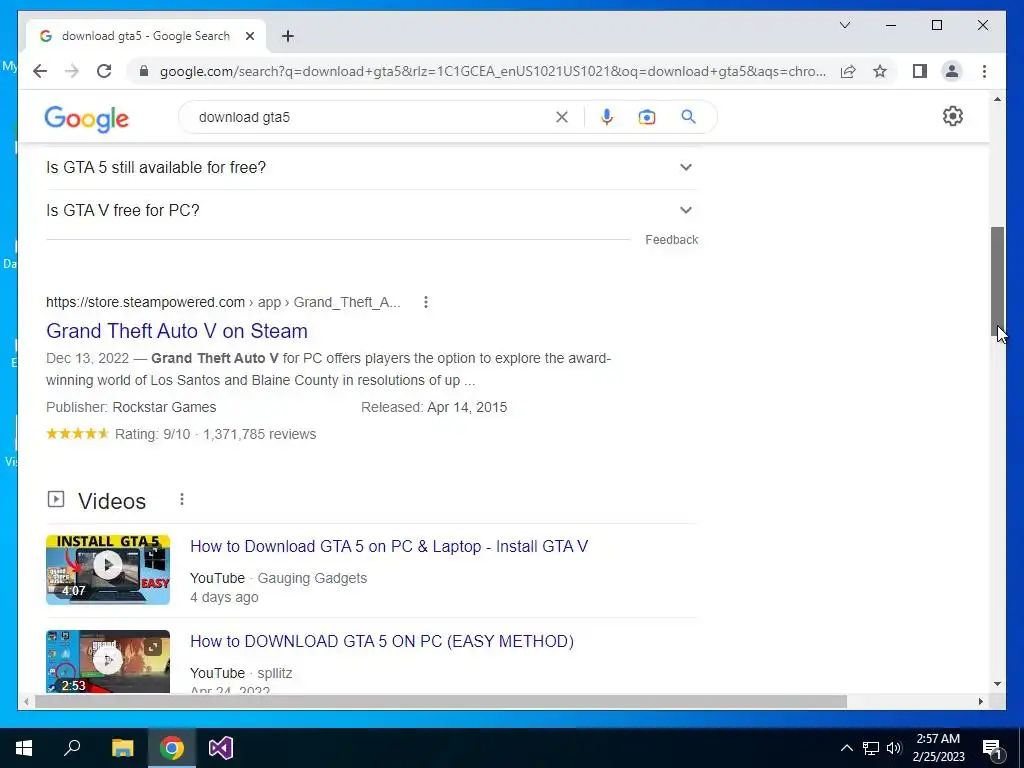
Task: Click 'Publisher: Rockstar Games' text
Action: pyautogui.click(x=131, y=407)
